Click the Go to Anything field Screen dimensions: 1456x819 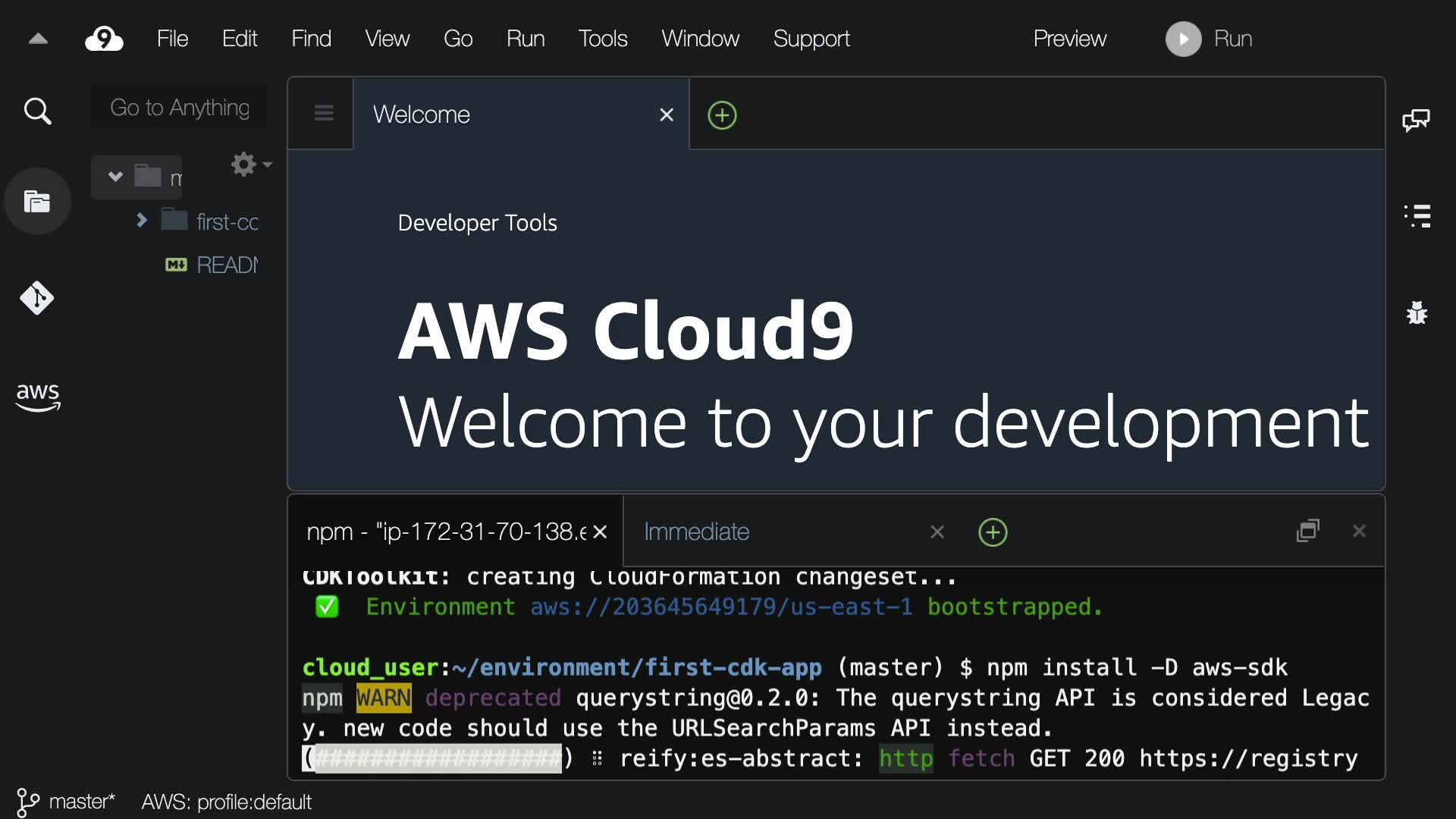pyautogui.click(x=180, y=108)
